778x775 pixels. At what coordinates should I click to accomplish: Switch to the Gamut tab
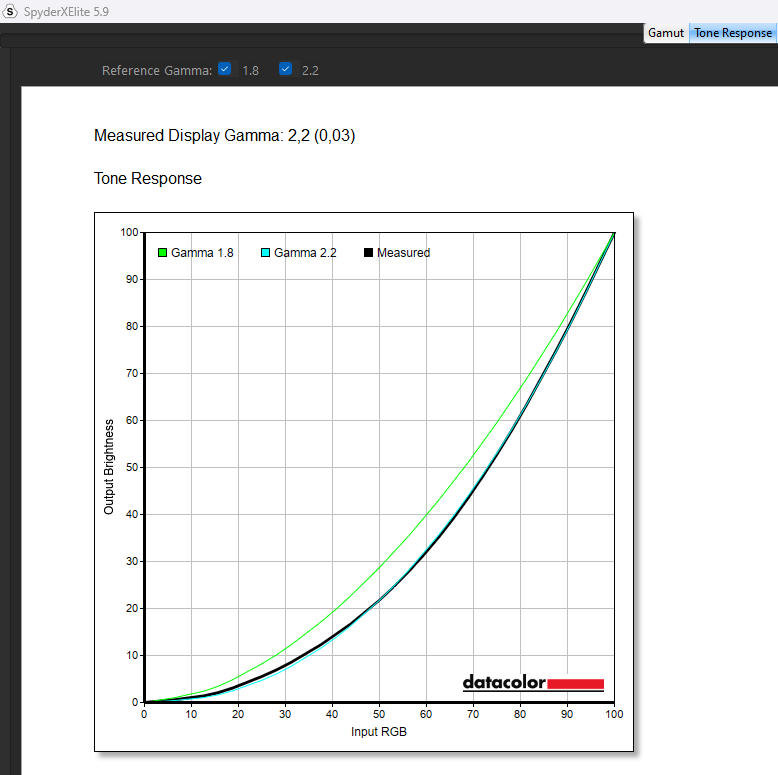pos(666,33)
